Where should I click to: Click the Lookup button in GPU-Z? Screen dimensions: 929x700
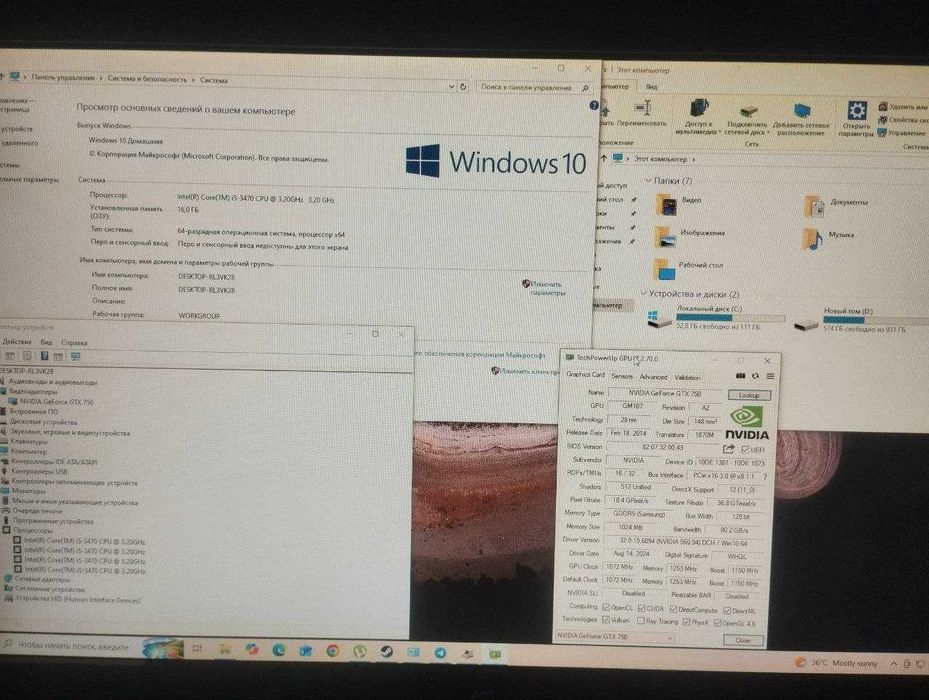(x=749, y=395)
